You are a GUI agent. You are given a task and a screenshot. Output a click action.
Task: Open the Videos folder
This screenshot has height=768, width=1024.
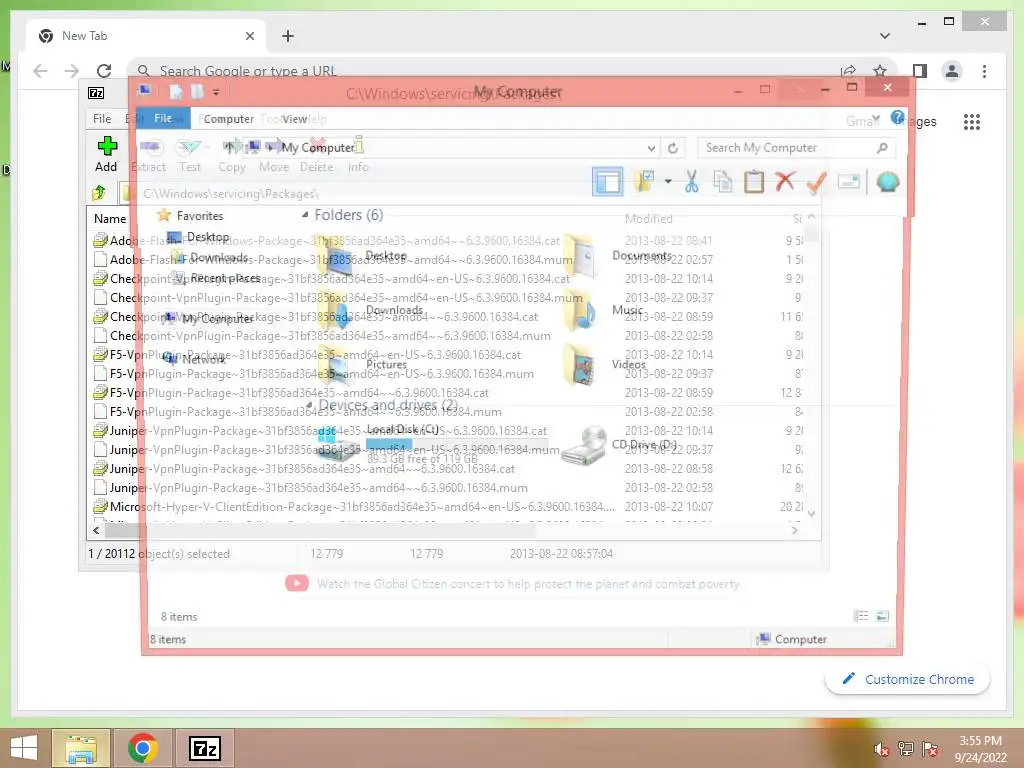click(605, 366)
